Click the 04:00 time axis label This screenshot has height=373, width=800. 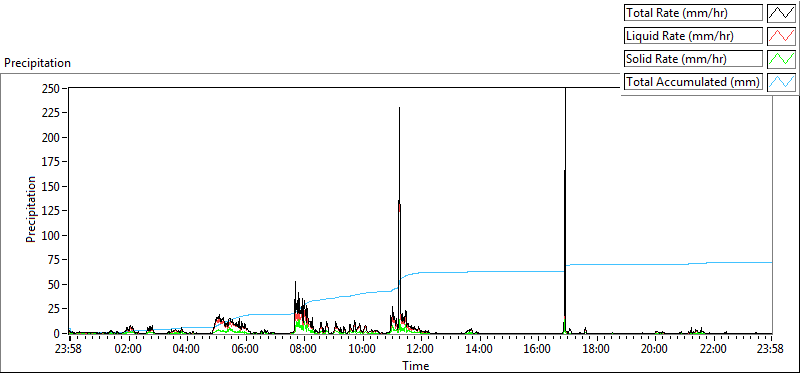(x=187, y=350)
